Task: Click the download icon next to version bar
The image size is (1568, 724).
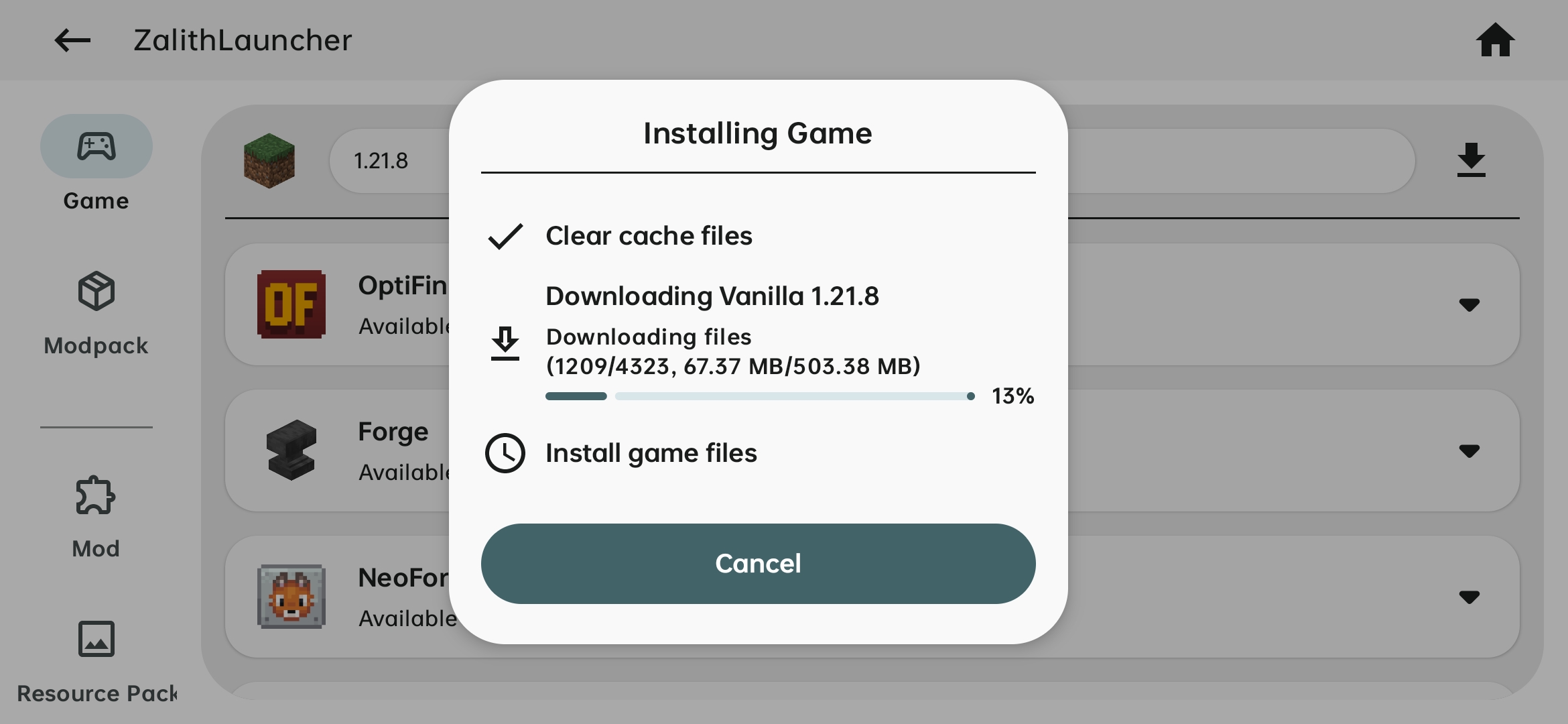Action: 1471,160
